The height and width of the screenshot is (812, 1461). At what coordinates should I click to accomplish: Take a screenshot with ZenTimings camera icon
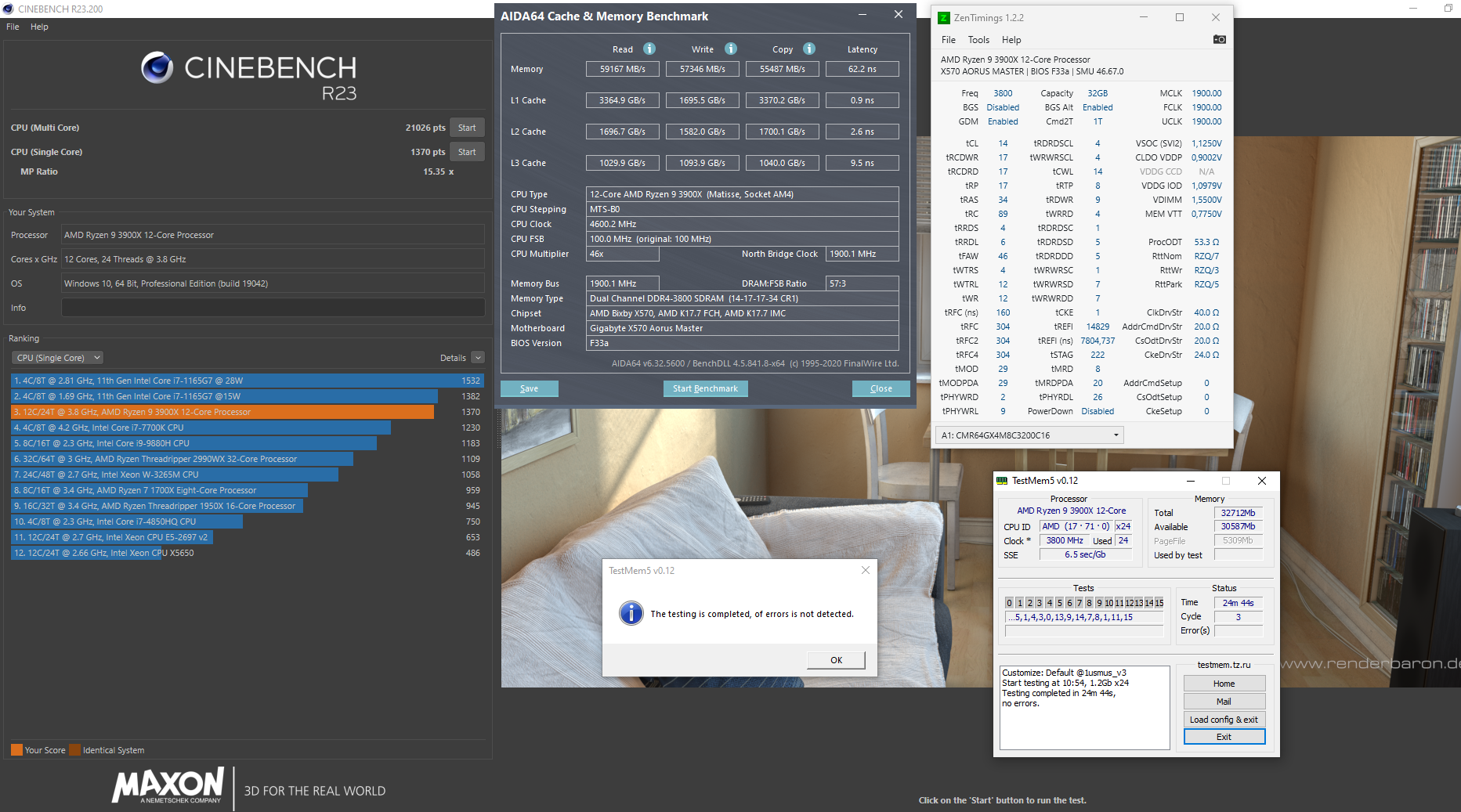(x=1220, y=39)
